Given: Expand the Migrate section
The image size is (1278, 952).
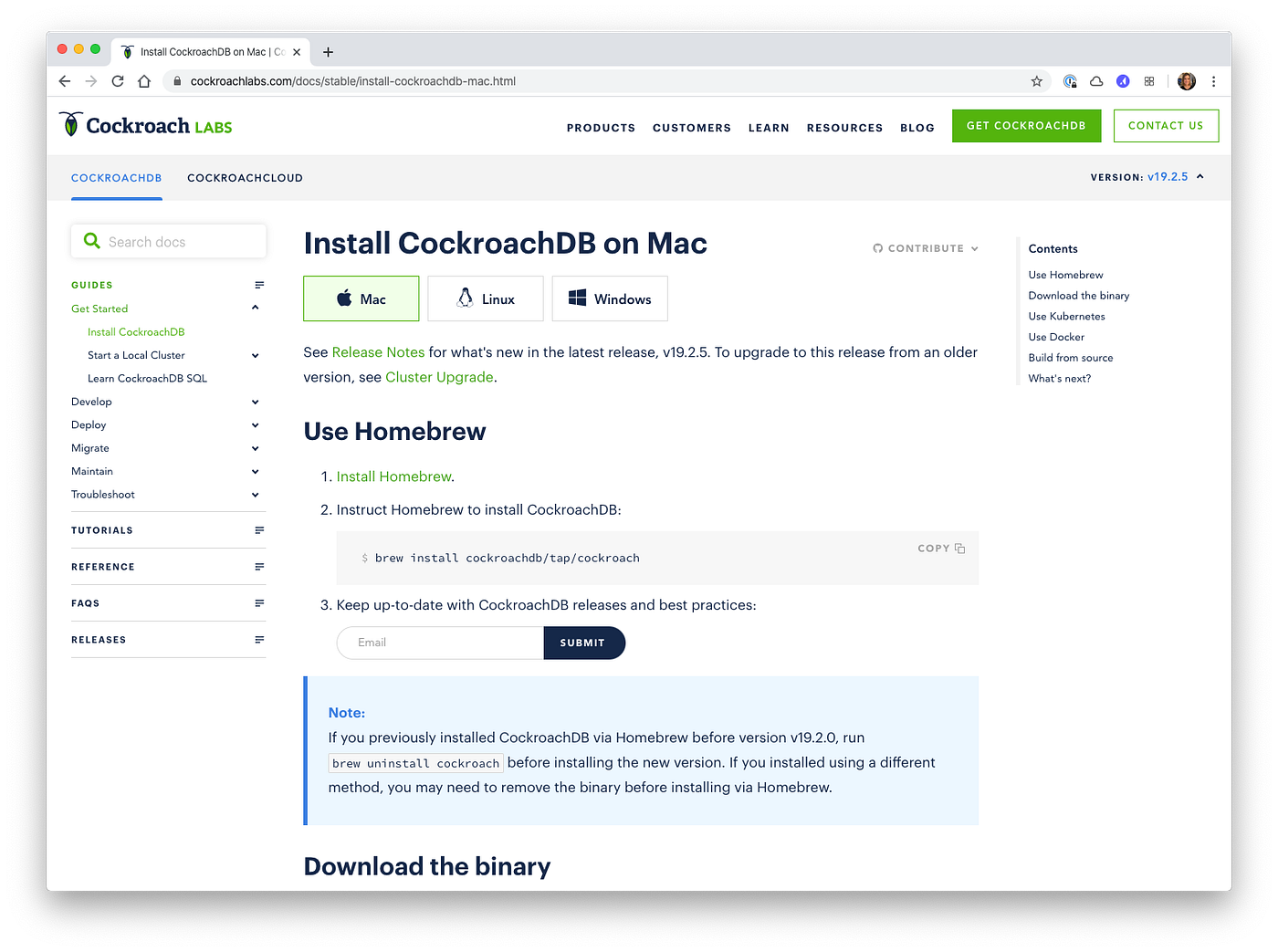Looking at the screenshot, I should (x=256, y=448).
